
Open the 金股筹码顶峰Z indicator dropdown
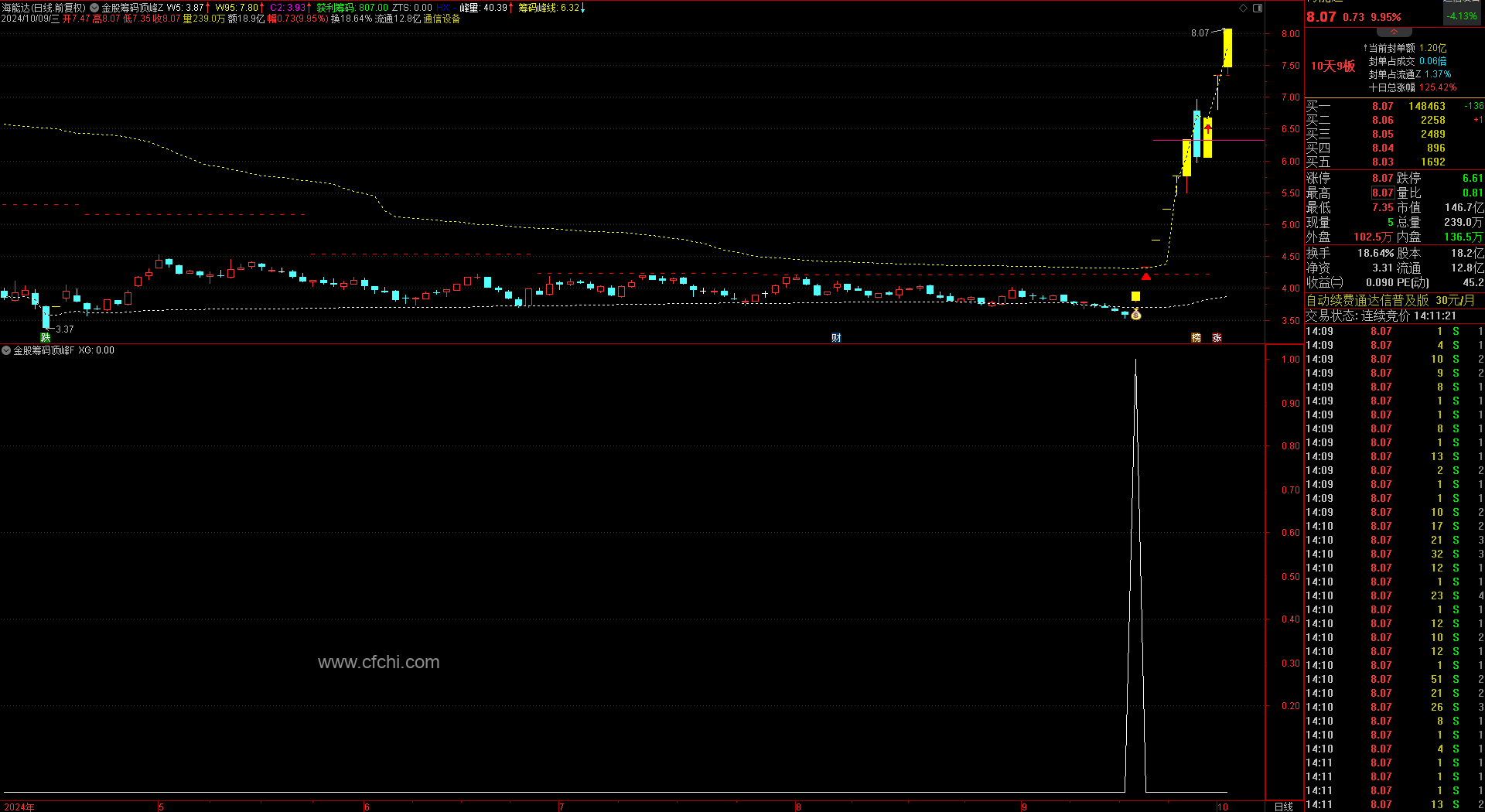point(94,8)
